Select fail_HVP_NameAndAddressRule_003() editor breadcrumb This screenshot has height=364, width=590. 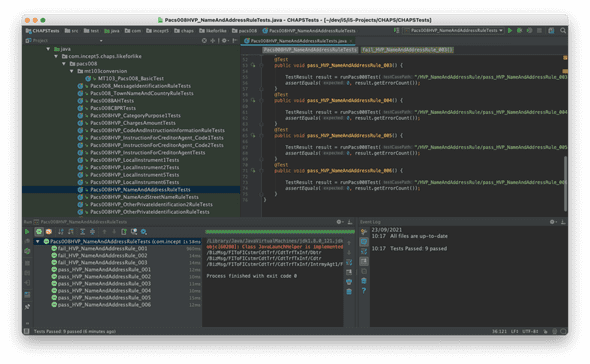407,50
